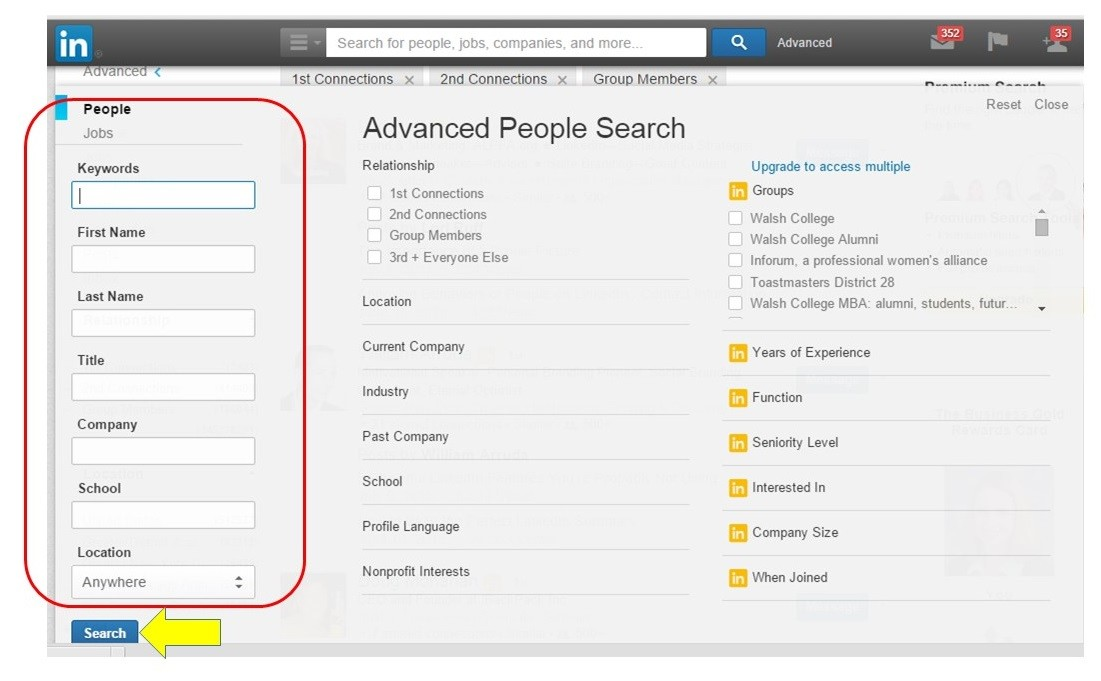Check the Inforum women's alliance checkbox
1101x681 pixels.
[735, 260]
